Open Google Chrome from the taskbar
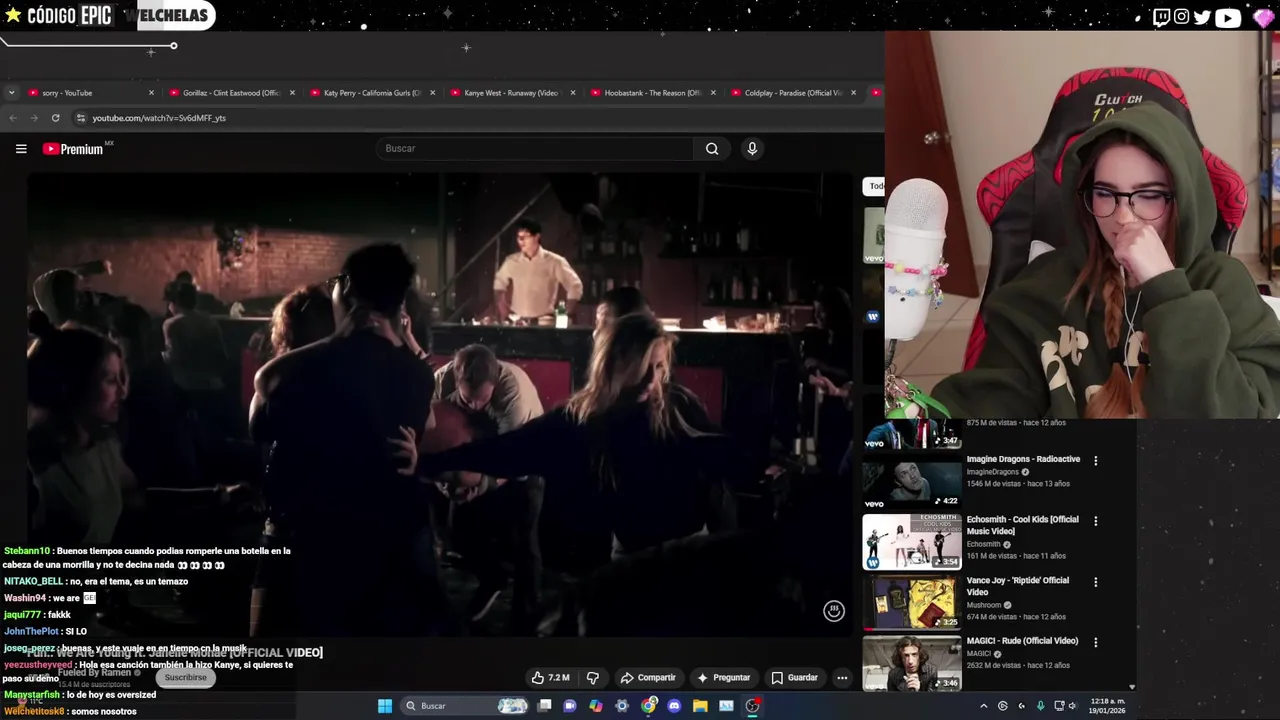 [648, 706]
